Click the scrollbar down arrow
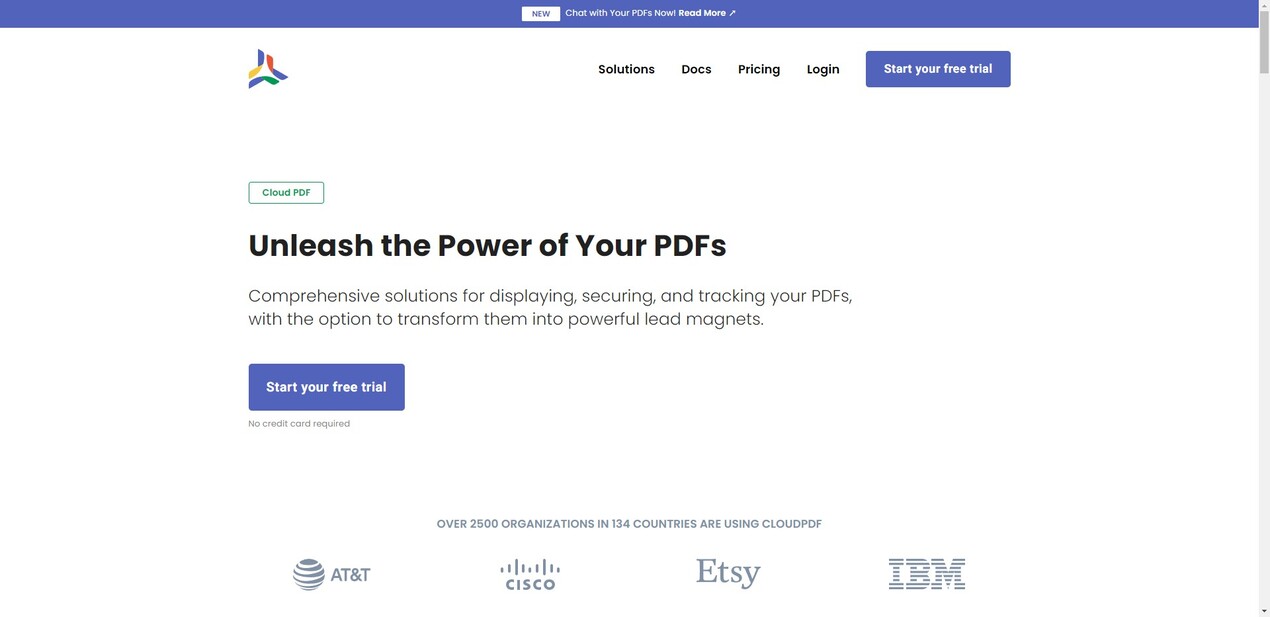1270x617 pixels. 1263,611
